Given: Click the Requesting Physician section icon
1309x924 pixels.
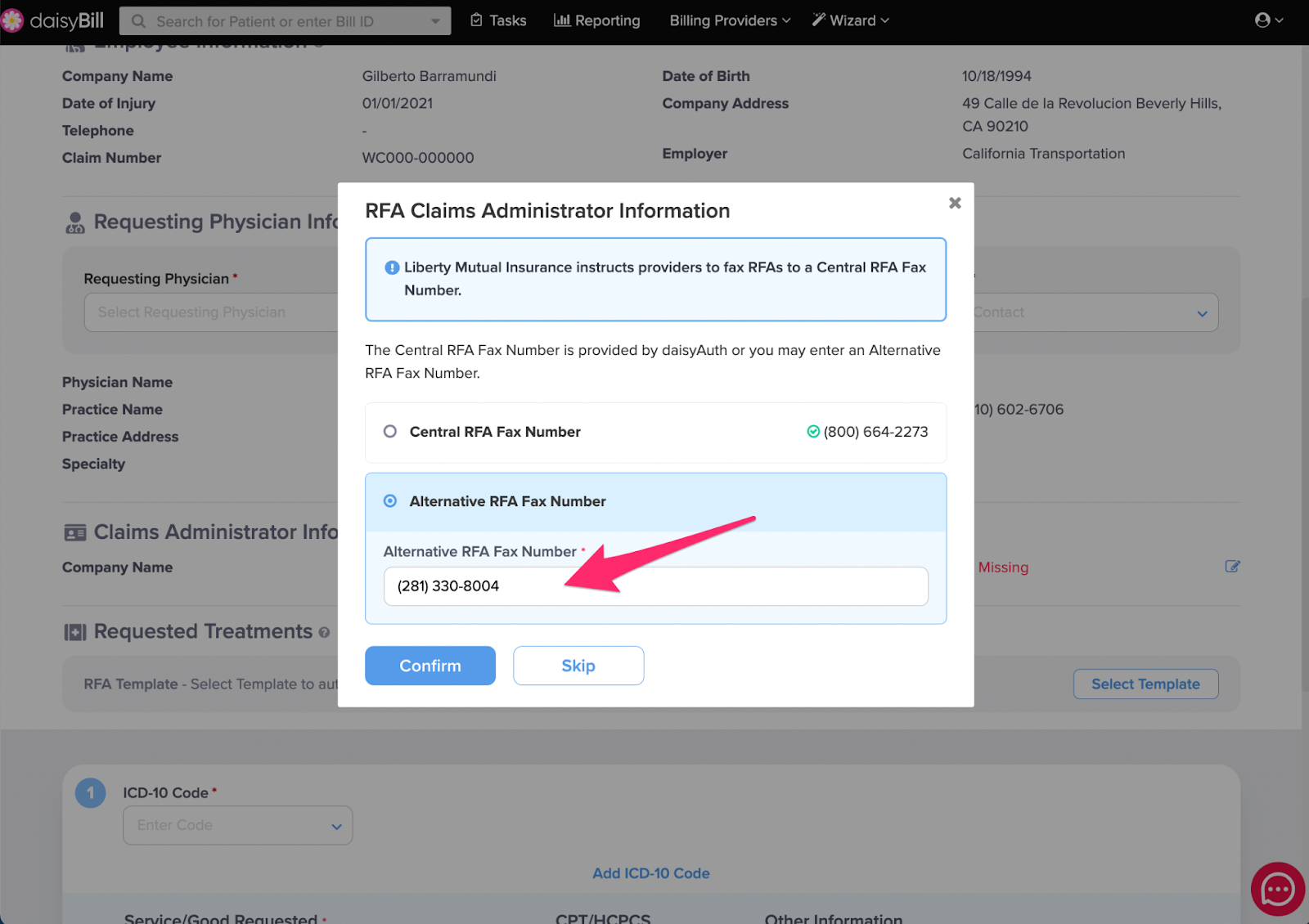Looking at the screenshot, I should (75, 222).
